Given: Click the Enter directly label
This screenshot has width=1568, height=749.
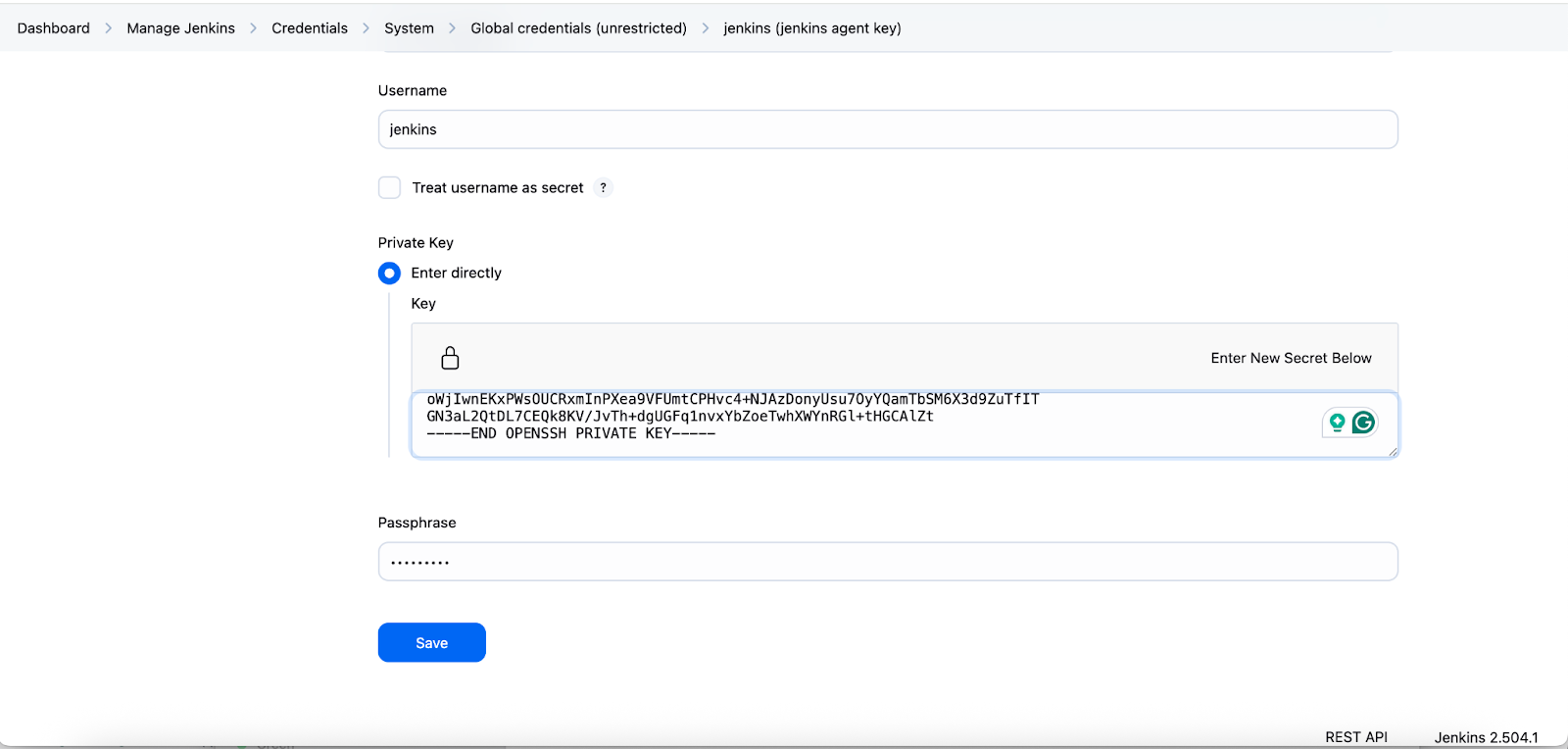Looking at the screenshot, I should (x=456, y=273).
